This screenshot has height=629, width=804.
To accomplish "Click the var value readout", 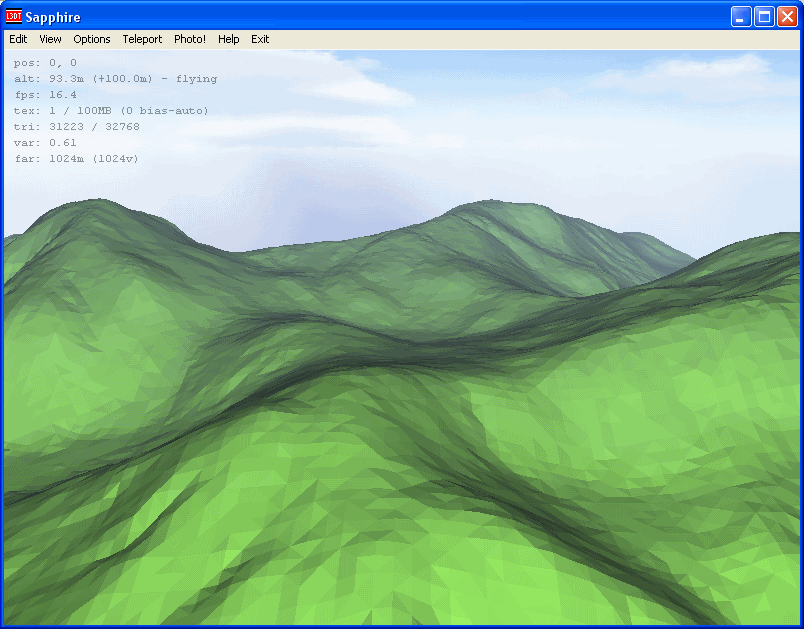I will pyautogui.click(x=45, y=143).
